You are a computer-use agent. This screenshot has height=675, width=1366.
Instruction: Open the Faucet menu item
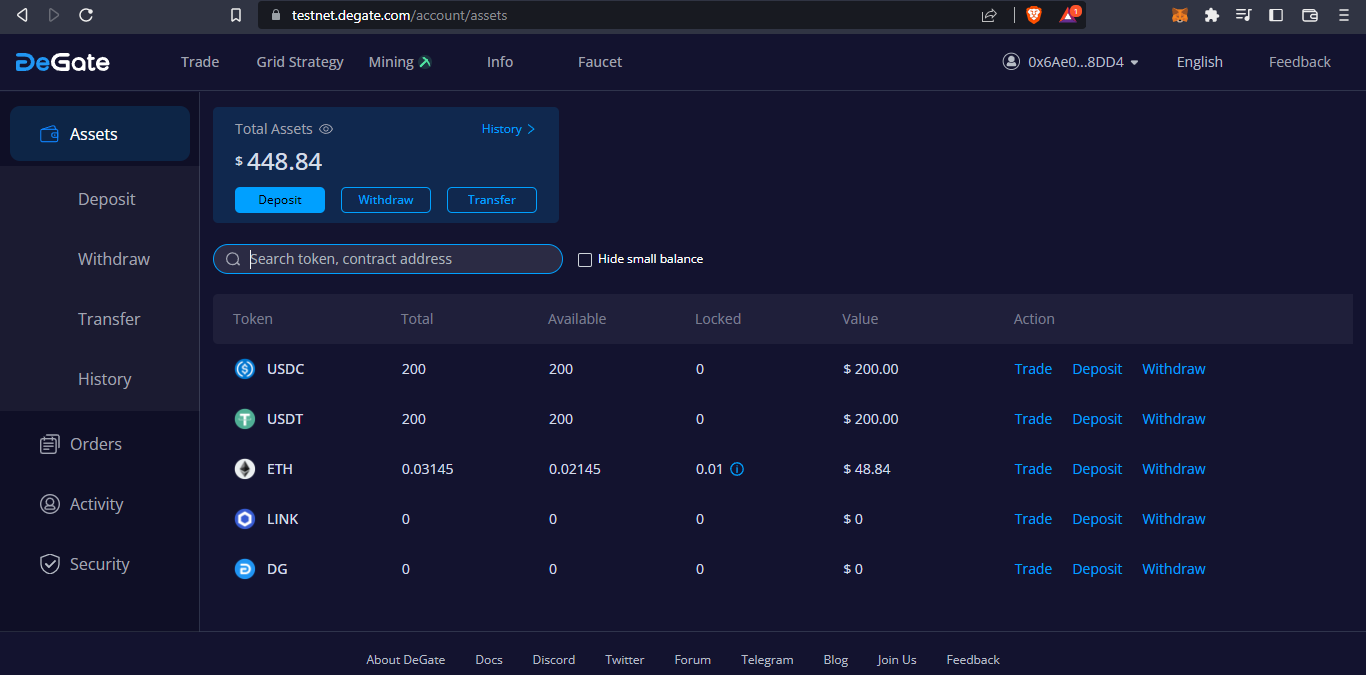click(600, 62)
